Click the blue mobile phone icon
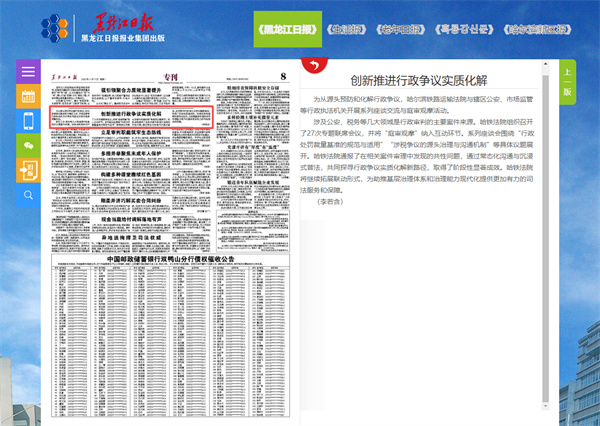The image size is (600, 426). [28, 121]
